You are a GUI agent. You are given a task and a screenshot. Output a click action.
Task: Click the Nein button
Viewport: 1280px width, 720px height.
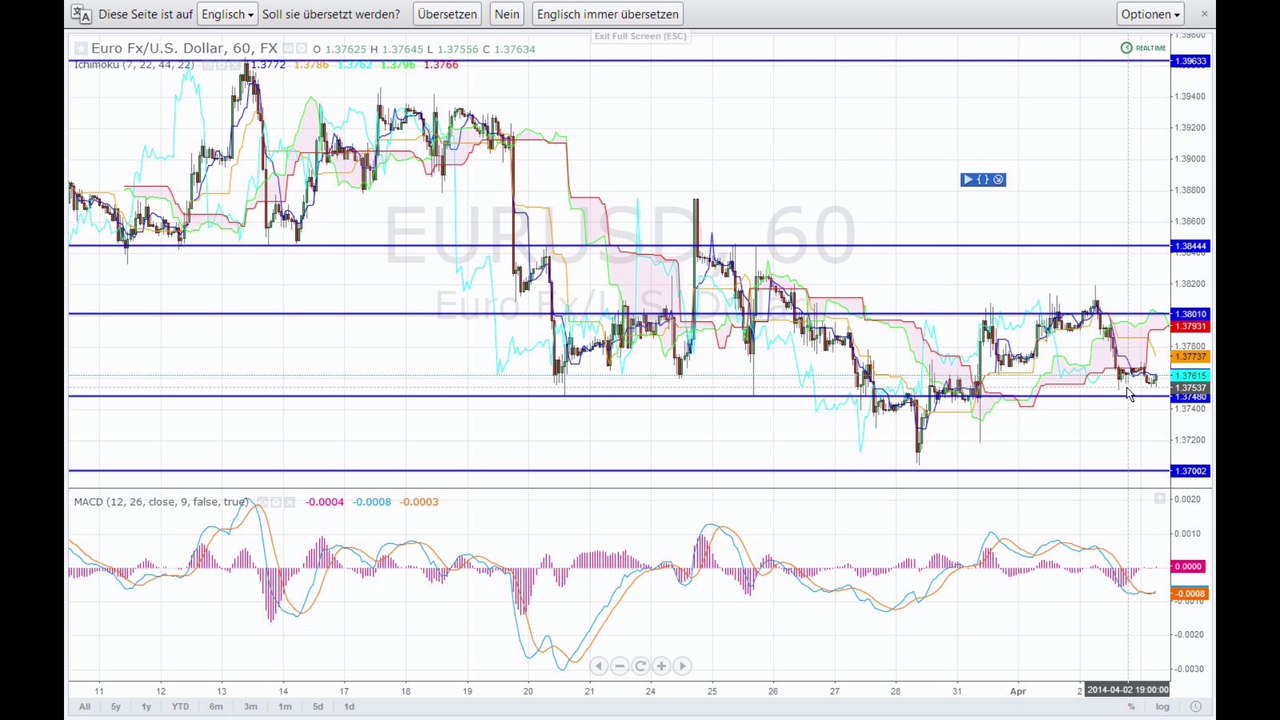[507, 14]
